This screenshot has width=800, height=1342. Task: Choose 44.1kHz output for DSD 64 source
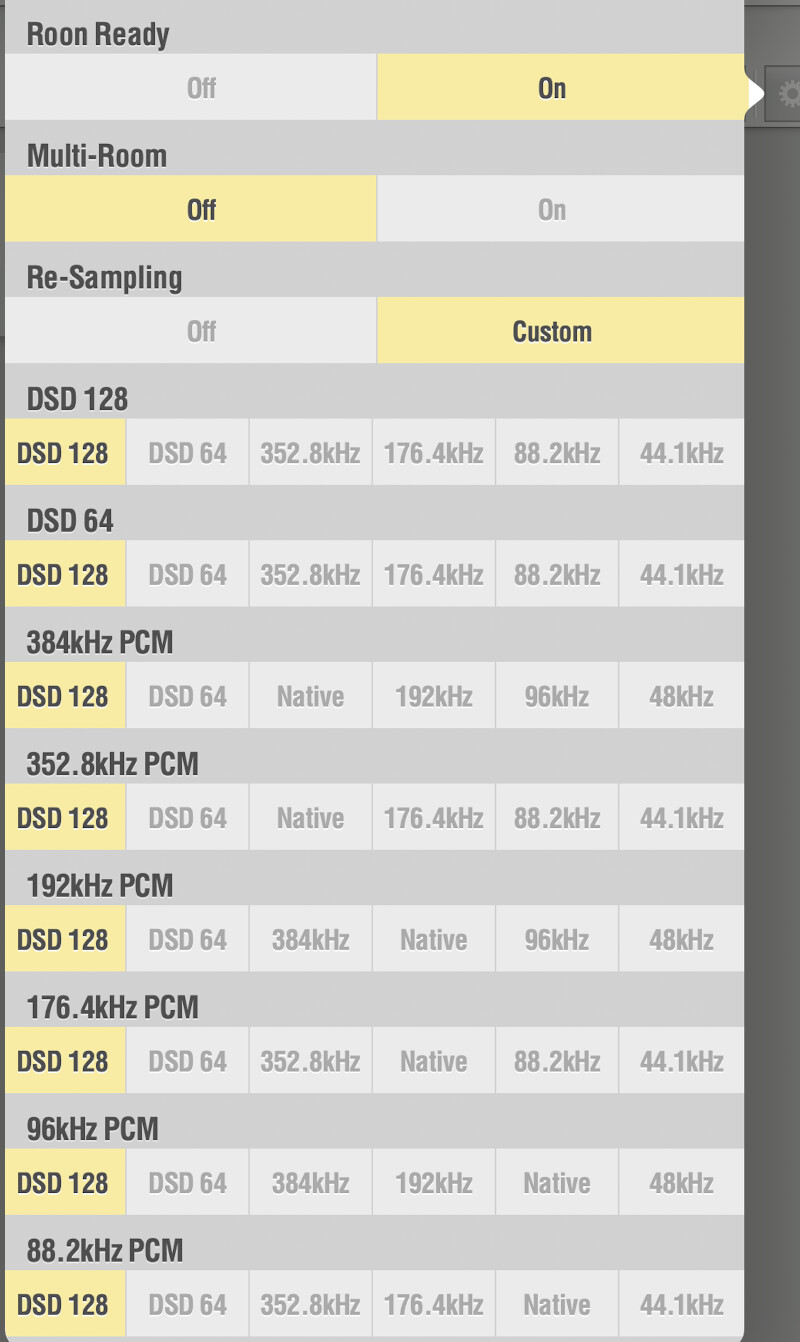[681, 575]
